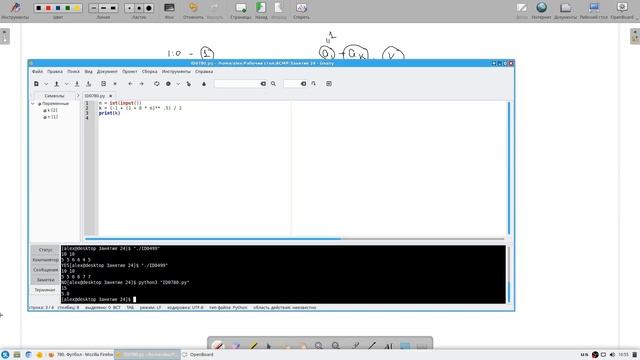
Task: Open the Поиск menu in Geany
Action: coord(73,71)
